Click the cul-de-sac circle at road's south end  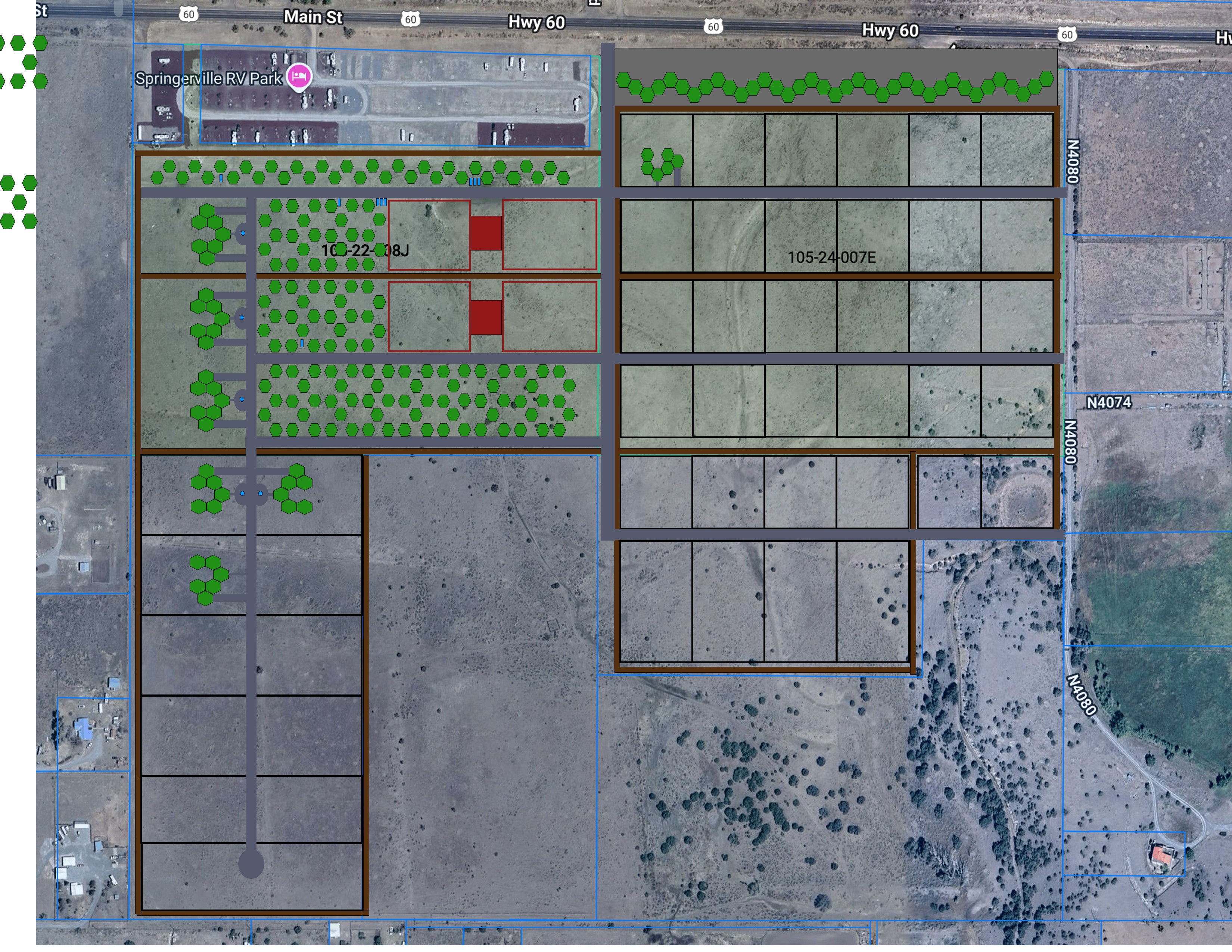[251, 865]
